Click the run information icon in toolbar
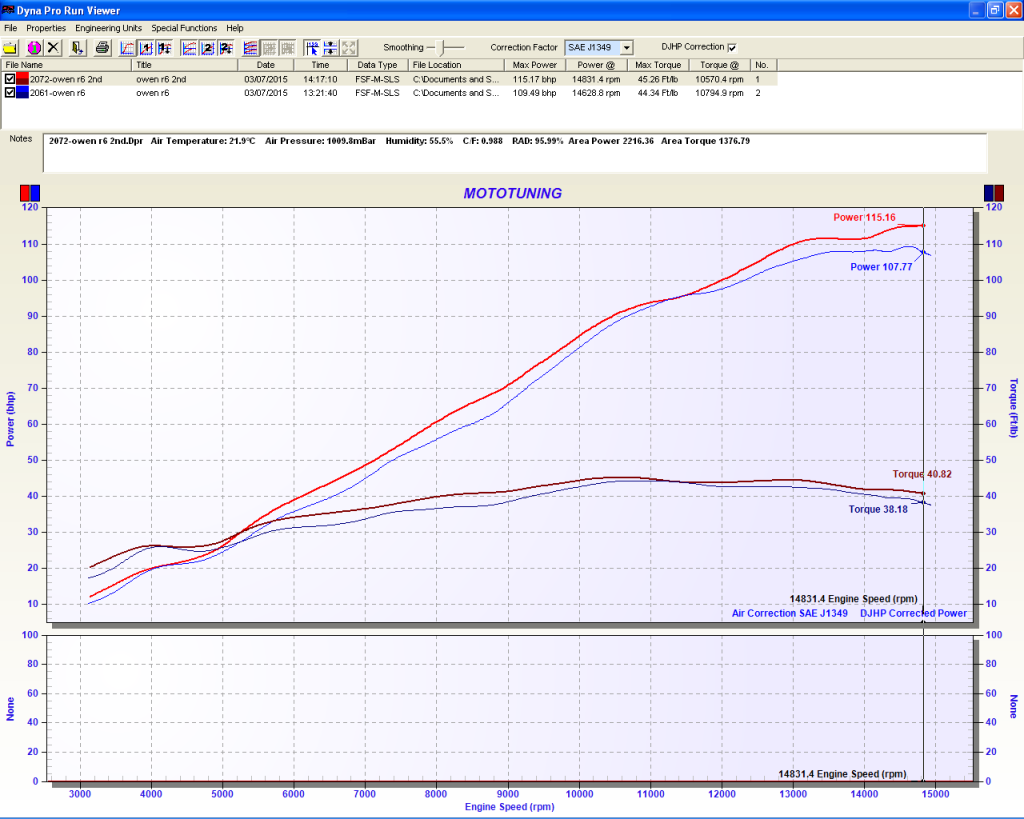 33,47
